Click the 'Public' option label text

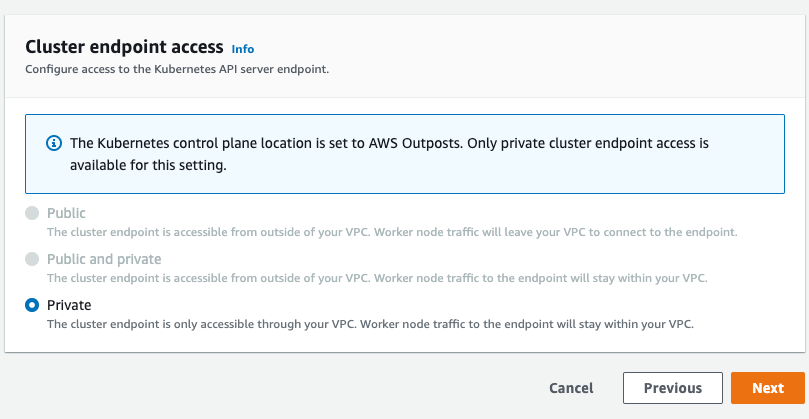click(x=66, y=213)
